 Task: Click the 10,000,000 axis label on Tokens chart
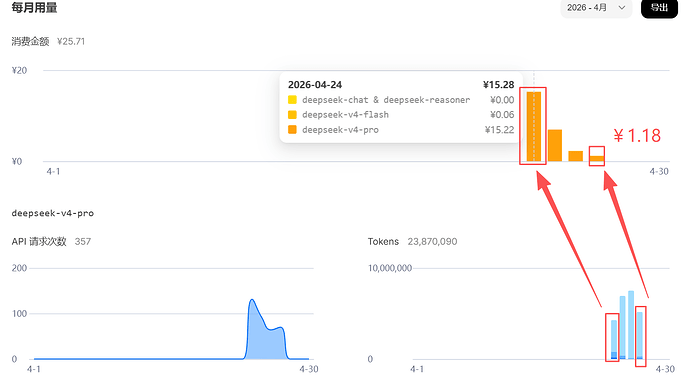click(390, 268)
